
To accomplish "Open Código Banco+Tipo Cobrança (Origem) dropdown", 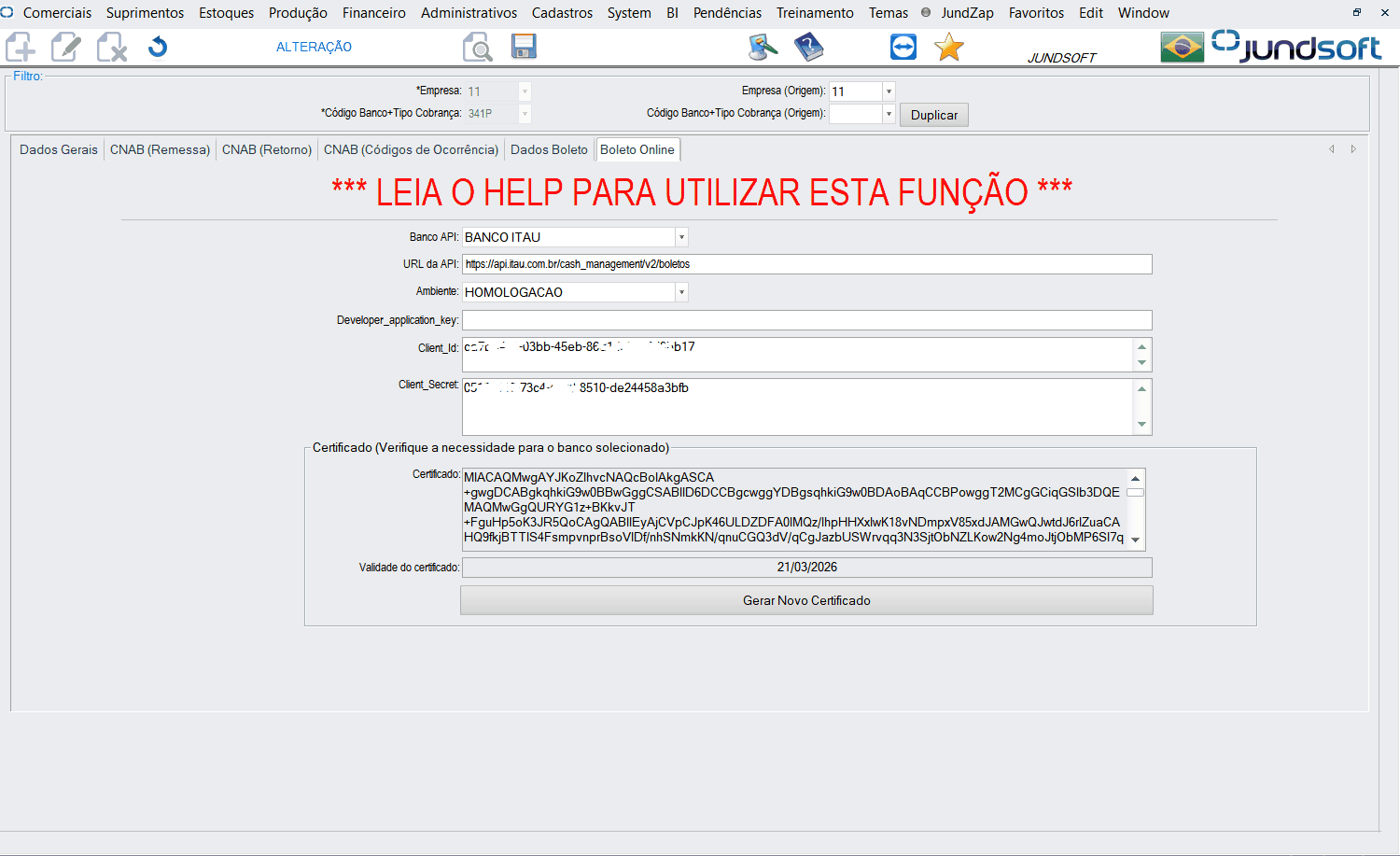I will (x=889, y=114).
